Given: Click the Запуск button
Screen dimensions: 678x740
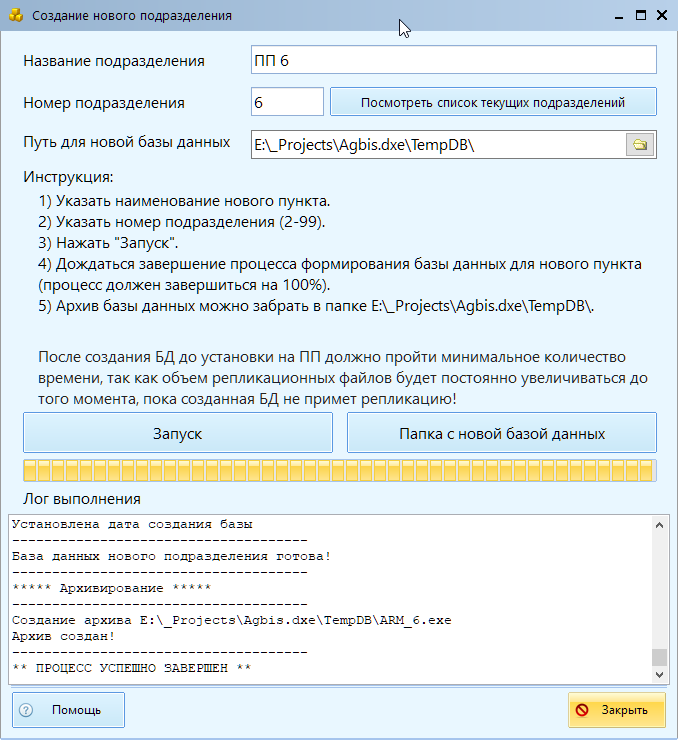Looking at the screenshot, I should coord(178,433).
